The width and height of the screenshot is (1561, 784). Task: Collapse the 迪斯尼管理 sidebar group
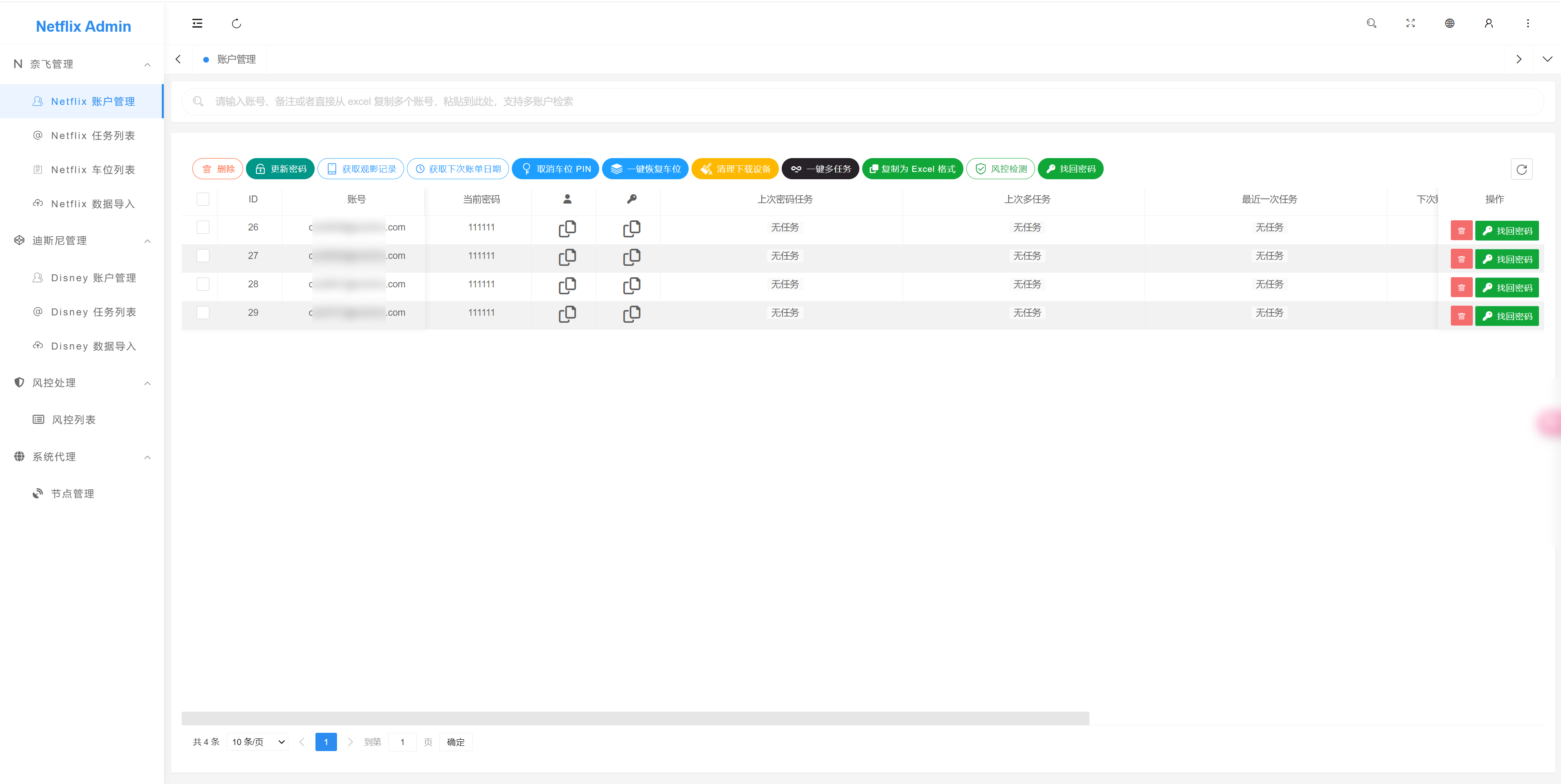(x=81, y=241)
